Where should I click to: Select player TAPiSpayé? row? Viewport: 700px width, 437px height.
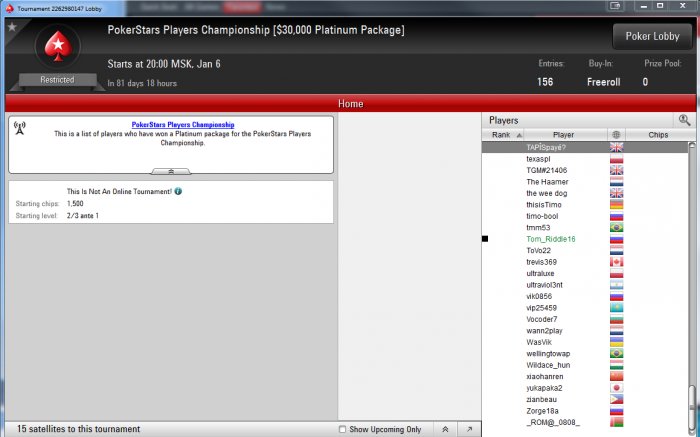[585, 147]
